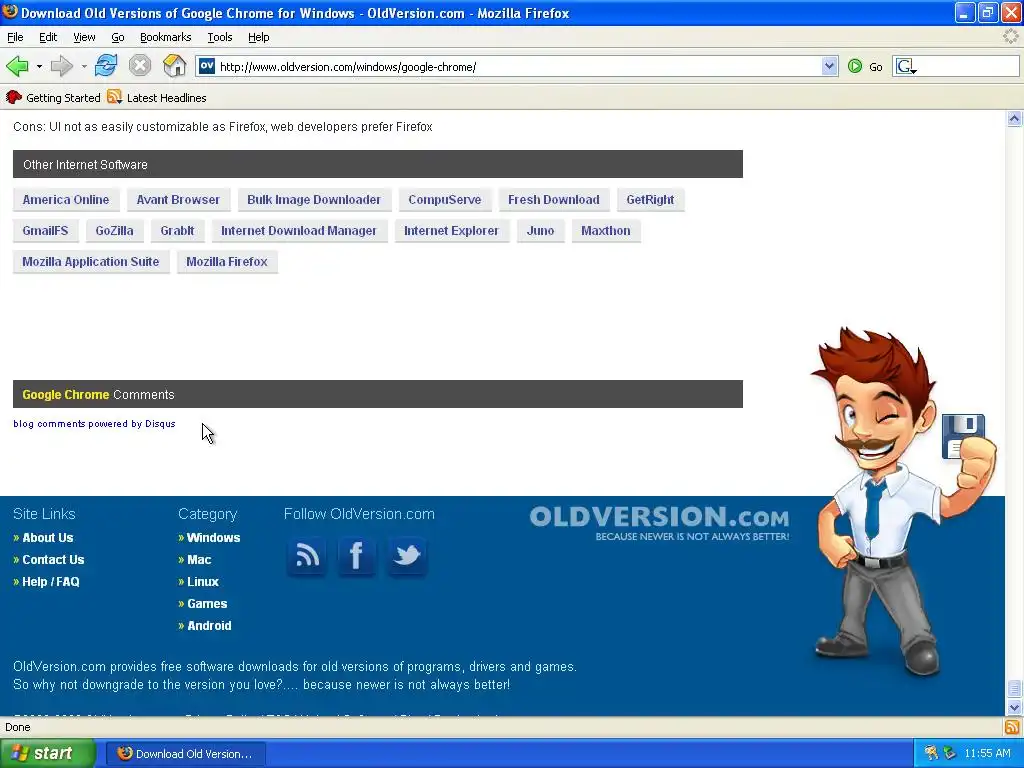
Task: Open the Windows category link
Action: coord(214,537)
